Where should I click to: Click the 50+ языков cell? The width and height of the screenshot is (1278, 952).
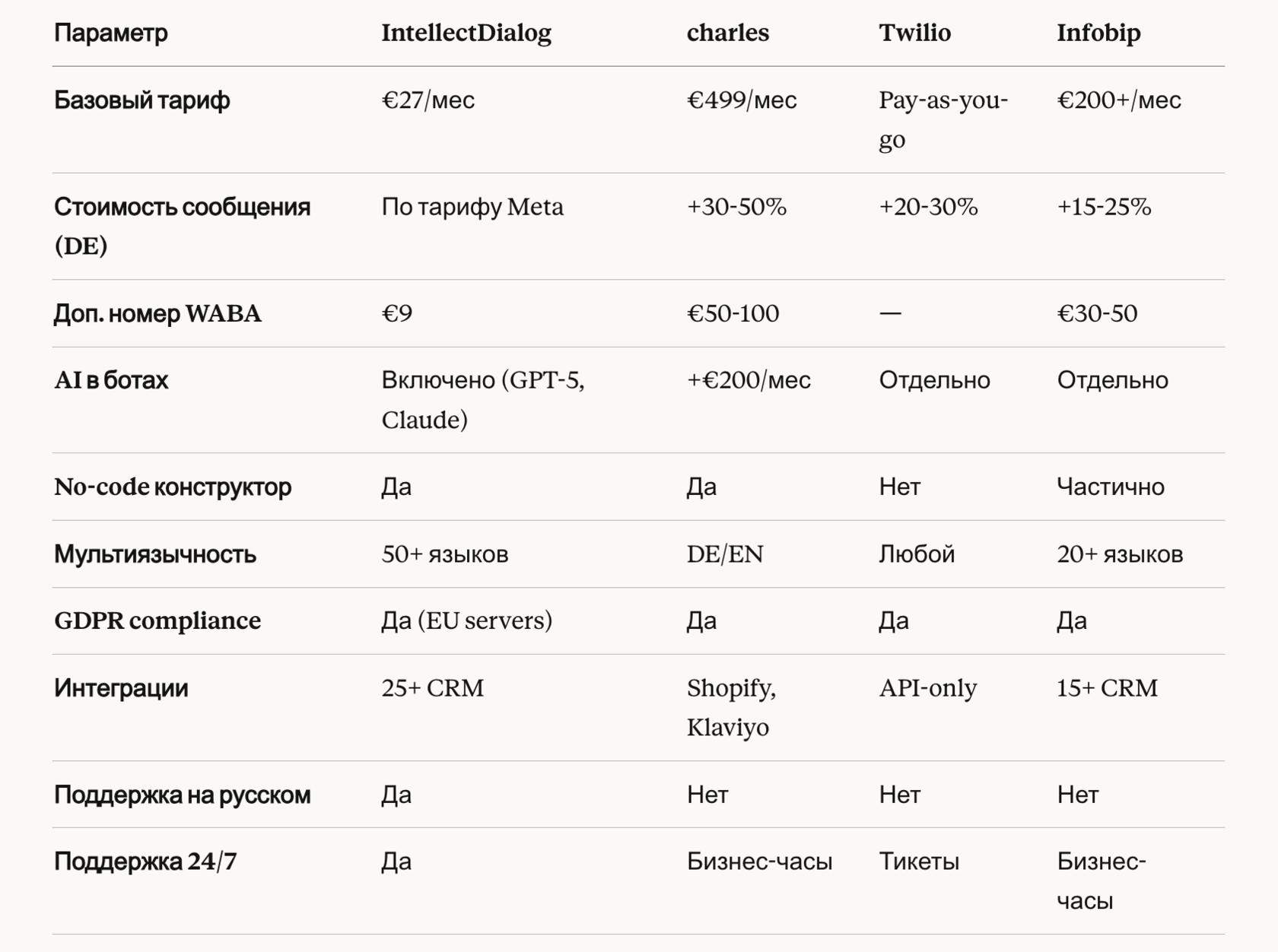444,554
